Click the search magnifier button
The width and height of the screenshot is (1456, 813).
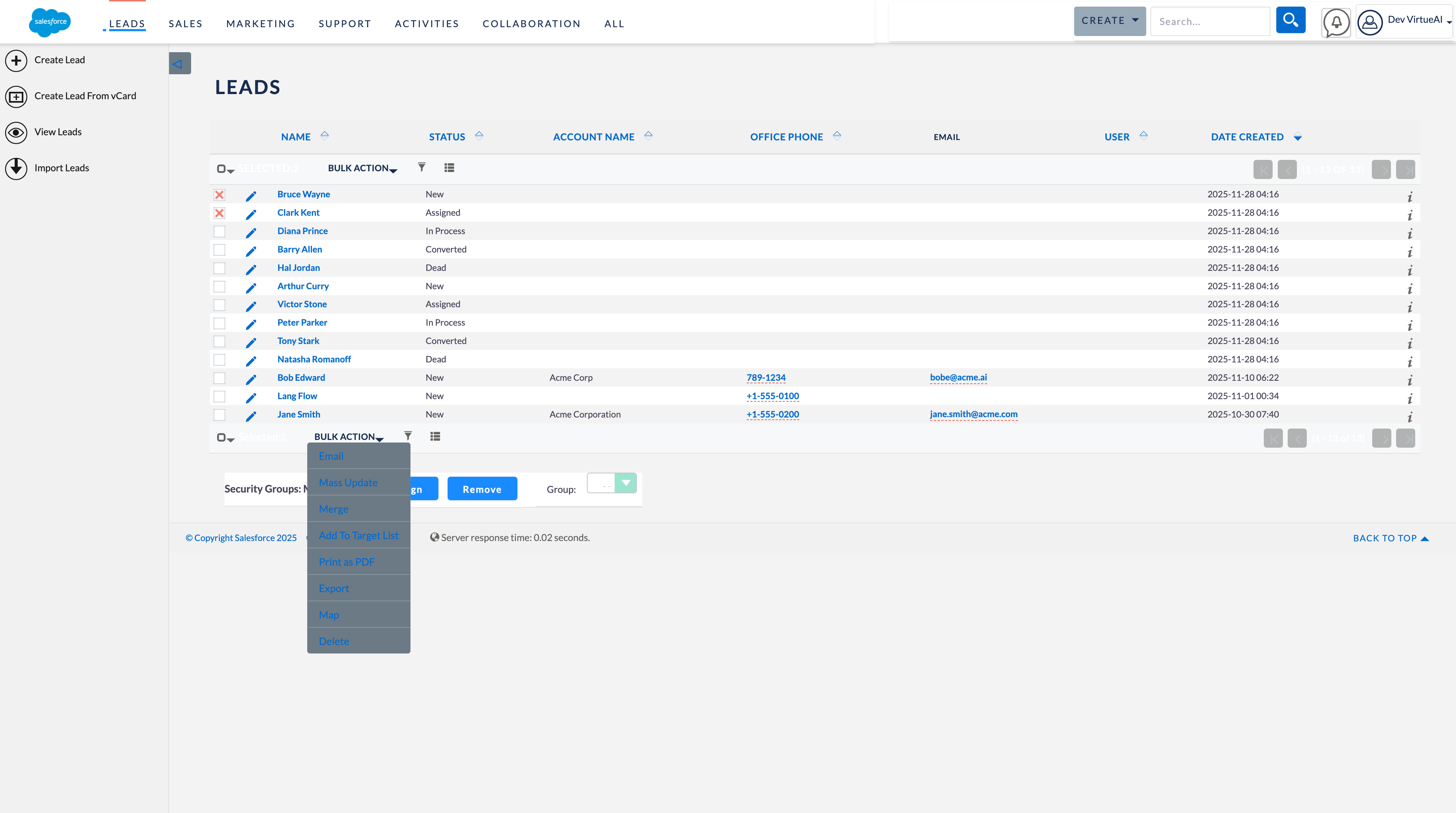coord(1290,20)
